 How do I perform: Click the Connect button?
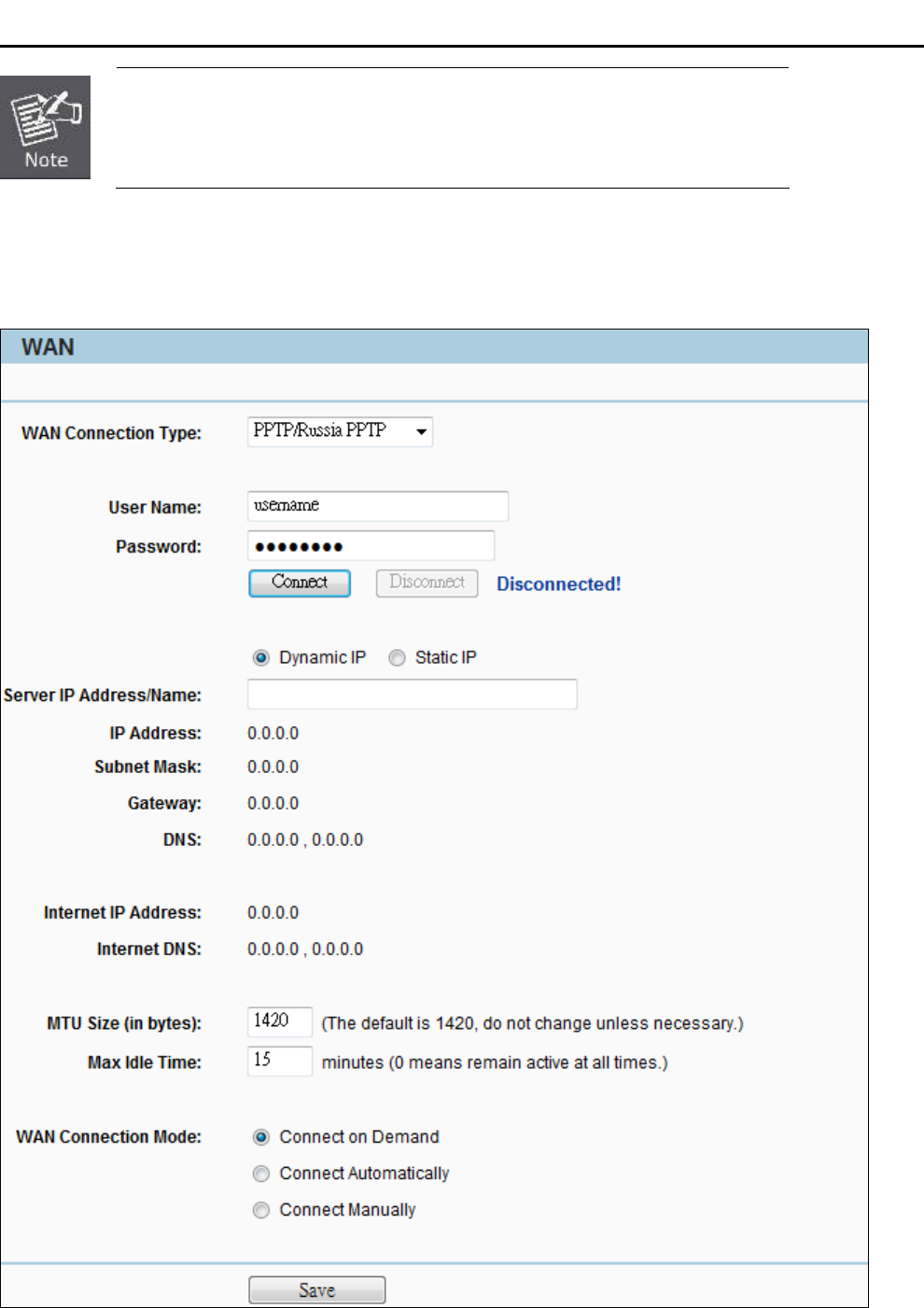click(x=300, y=583)
